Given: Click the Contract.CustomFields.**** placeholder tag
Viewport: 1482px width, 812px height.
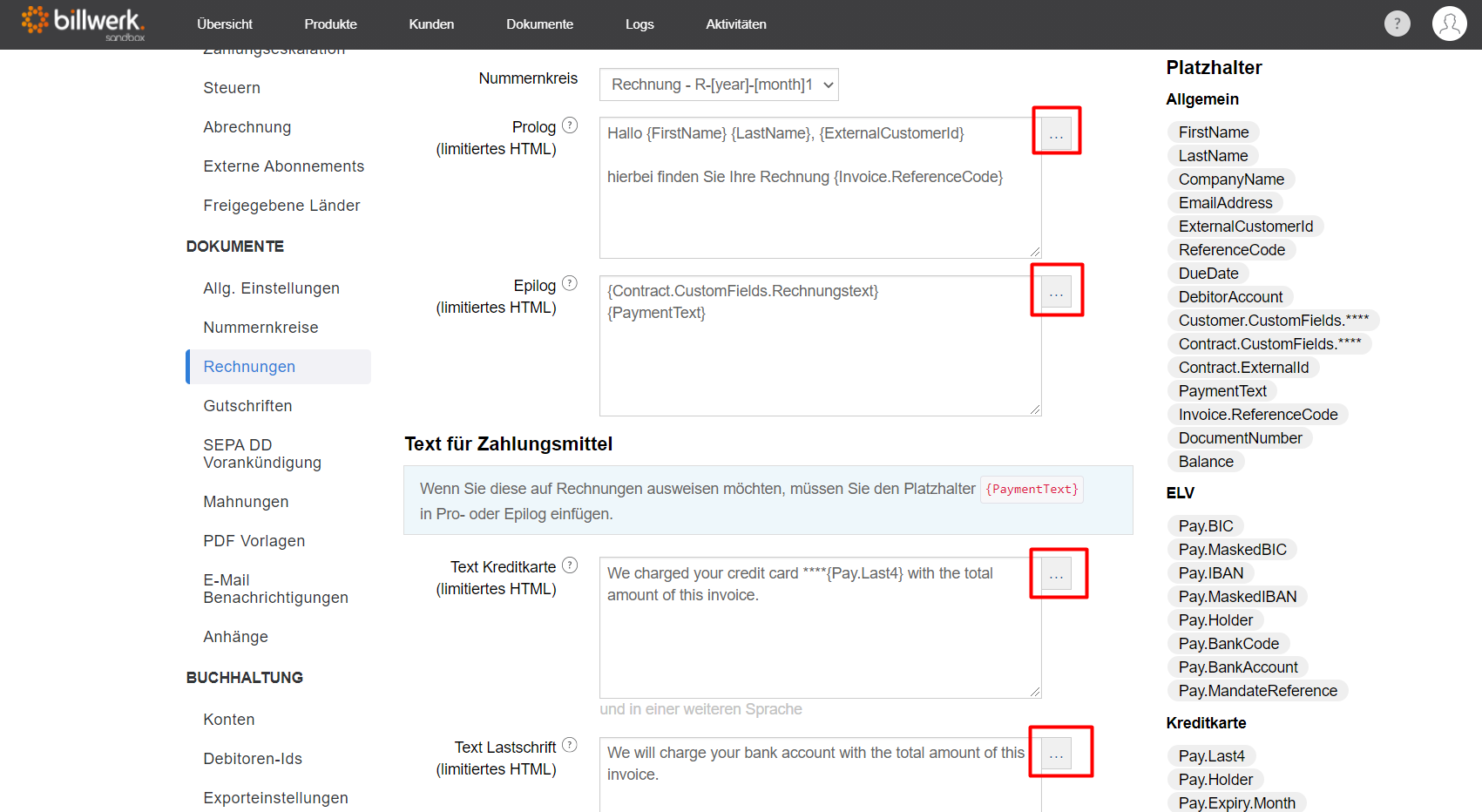Looking at the screenshot, I should pos(1269,344).
